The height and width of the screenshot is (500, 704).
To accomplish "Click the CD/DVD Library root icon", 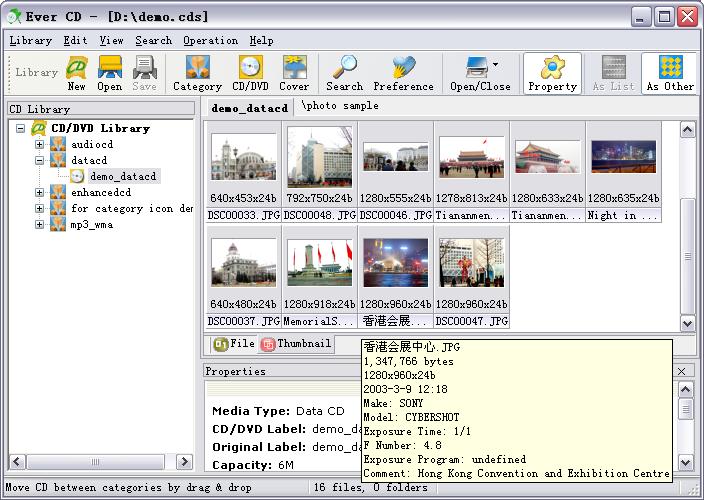I will click(x=39, y=128).
